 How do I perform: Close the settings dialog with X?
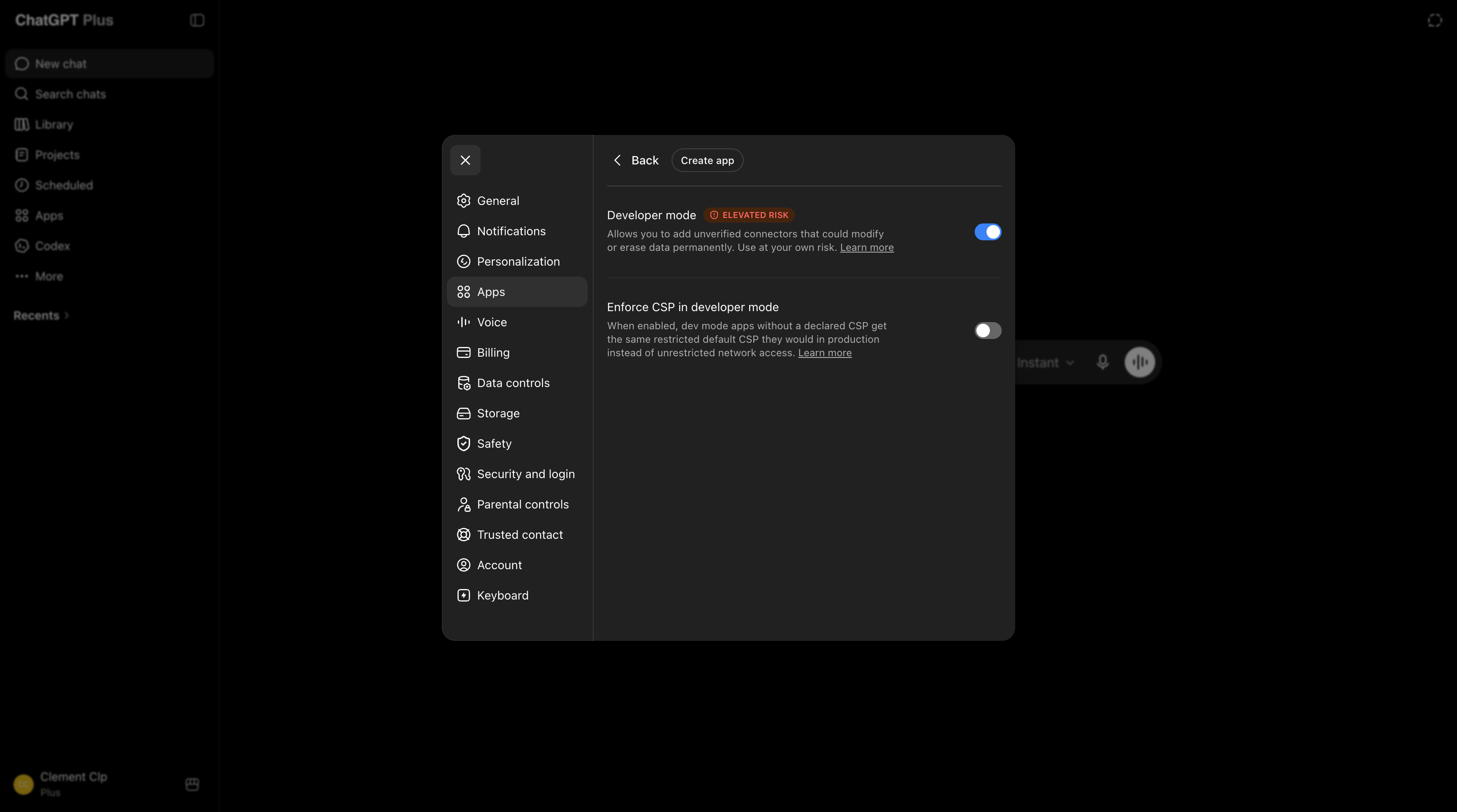[465, 160]
